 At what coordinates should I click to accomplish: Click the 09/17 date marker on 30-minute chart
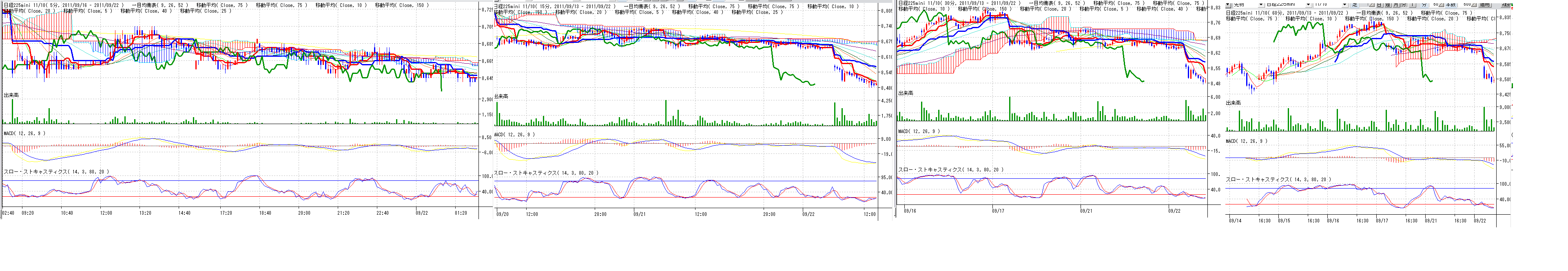tap(998, 211)
